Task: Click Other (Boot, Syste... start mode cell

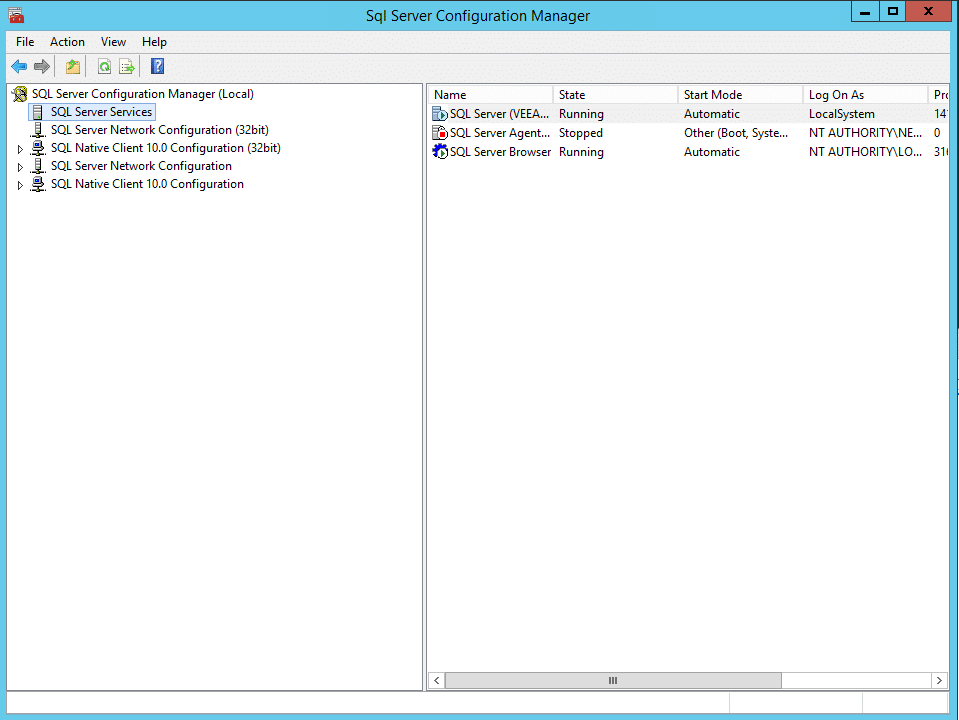Action: point(736,133)
